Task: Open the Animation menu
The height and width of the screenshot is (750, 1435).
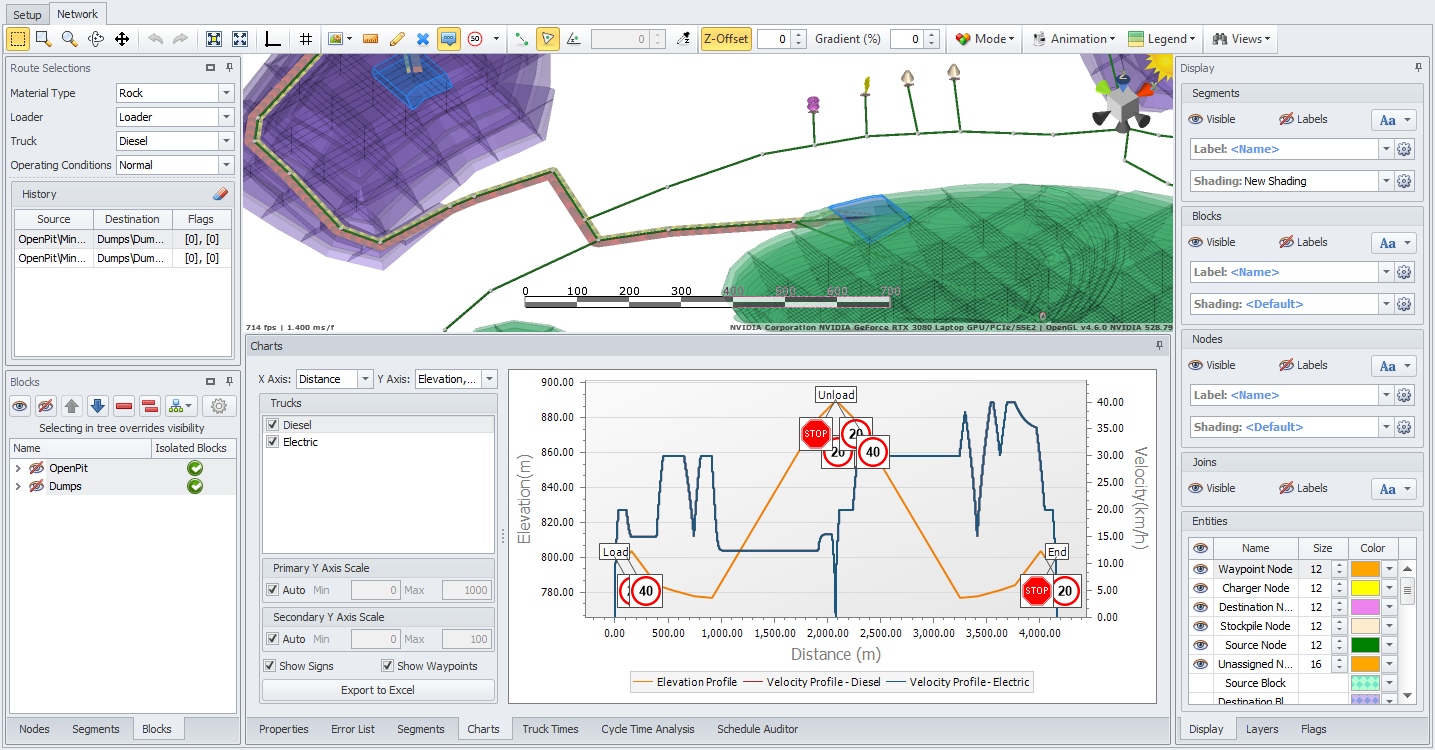Action: click(x=1074, y=39)
